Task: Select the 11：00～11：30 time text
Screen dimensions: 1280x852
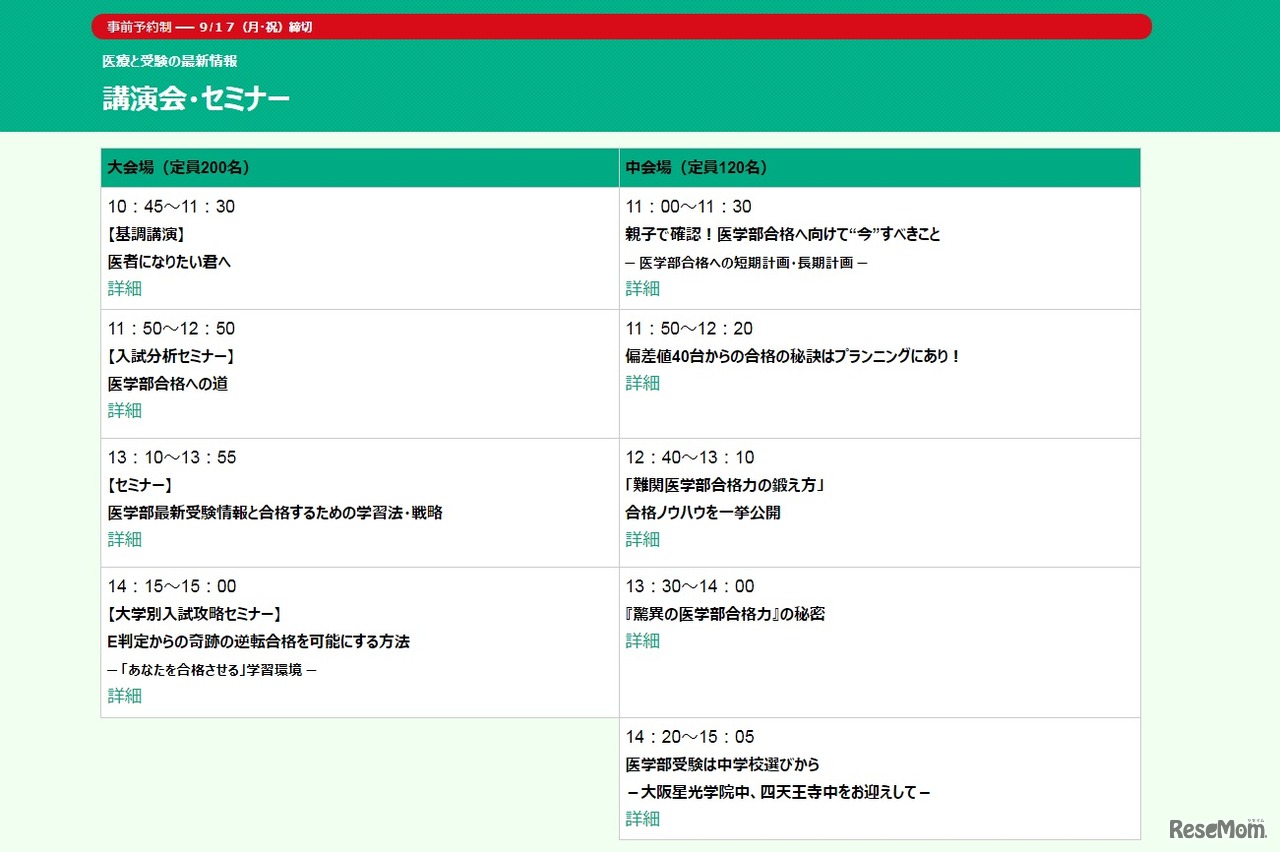Action: pos(689,207)
